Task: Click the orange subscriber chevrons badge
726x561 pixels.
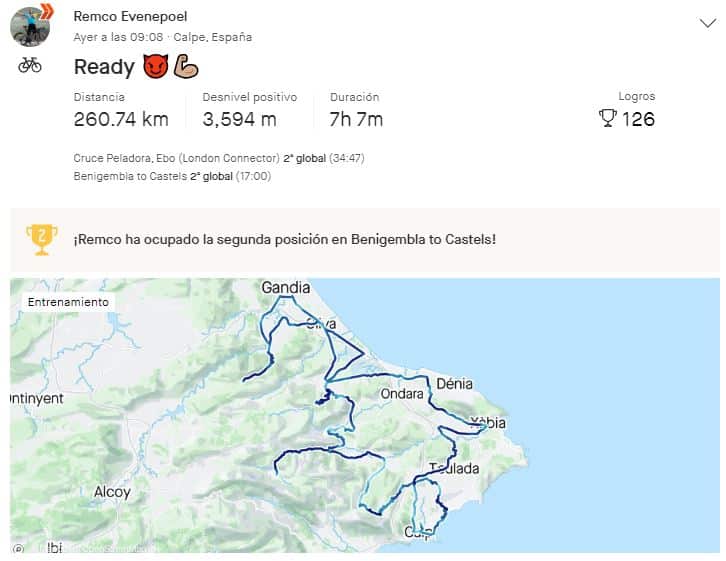Action: pos(46,12)
